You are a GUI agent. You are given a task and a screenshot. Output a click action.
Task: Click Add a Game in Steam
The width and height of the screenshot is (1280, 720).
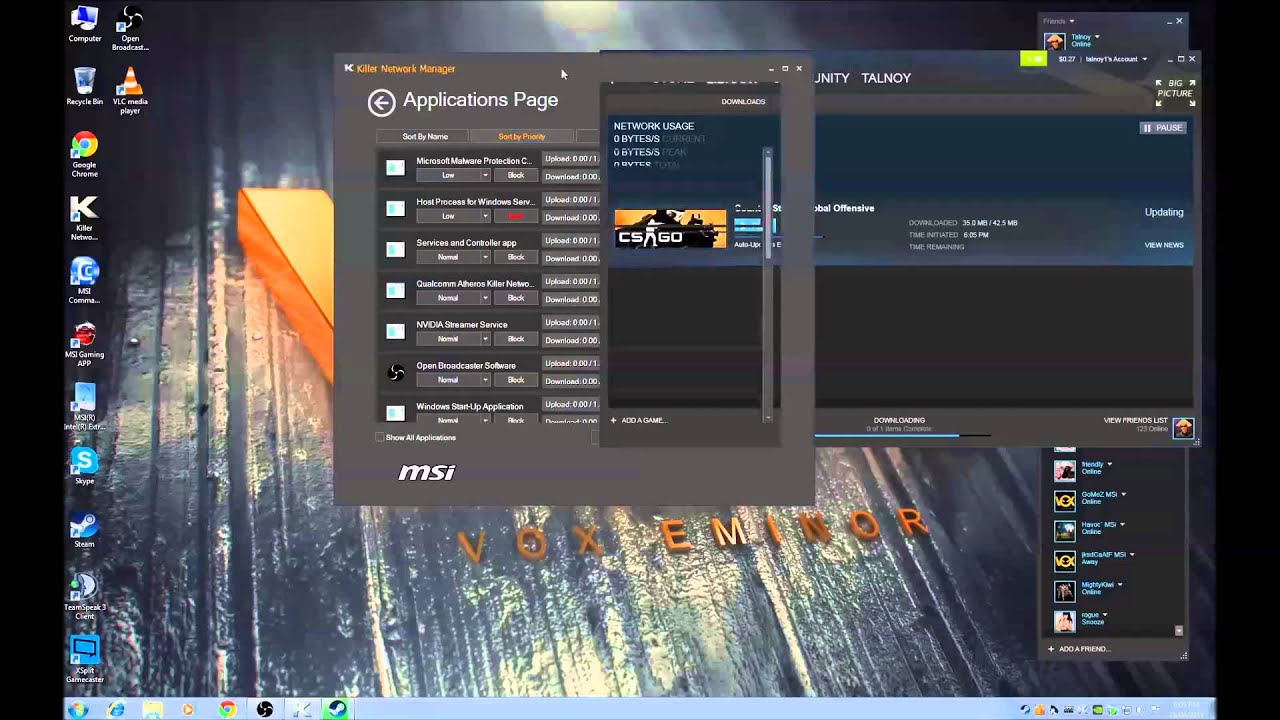637,420
